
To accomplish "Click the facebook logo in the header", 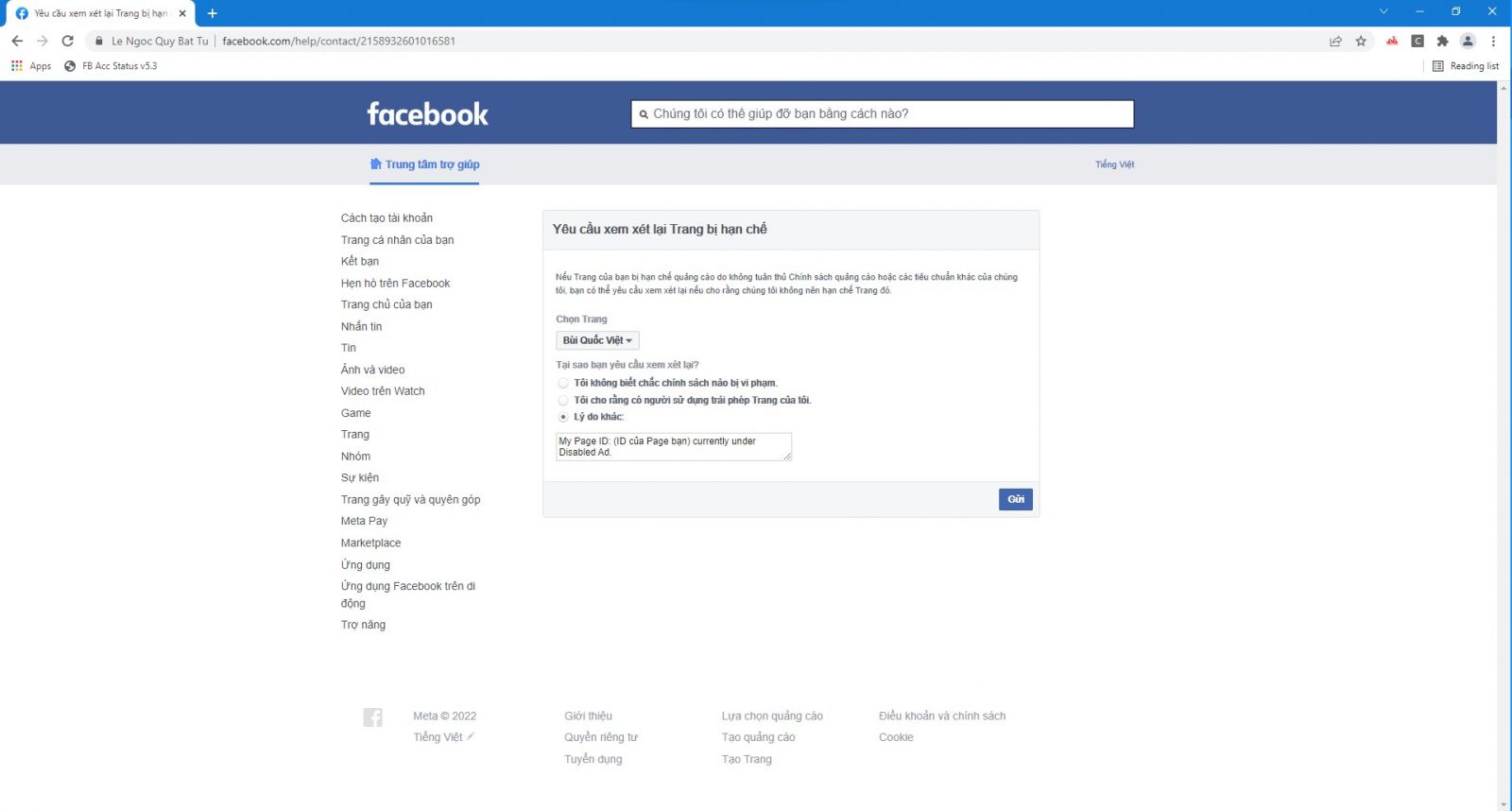I will point(427,114).
